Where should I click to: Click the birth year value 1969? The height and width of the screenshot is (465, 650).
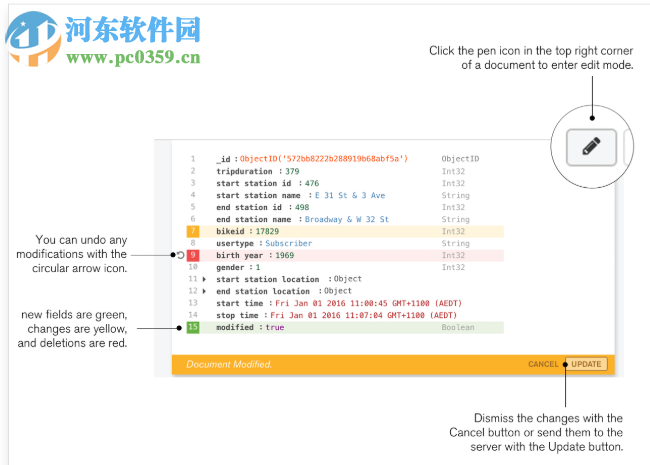tap(285, 255)
